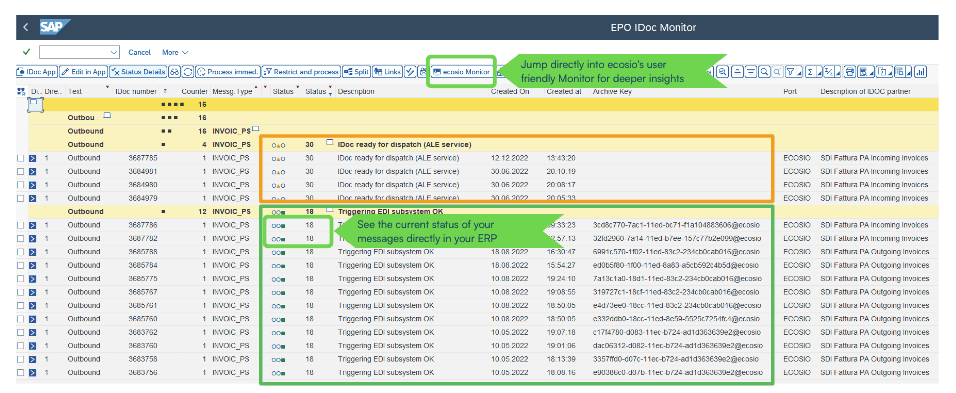956x393 pixels.
Task: Open the More menu
Action: pyautogui.click(x=175, y=52)
